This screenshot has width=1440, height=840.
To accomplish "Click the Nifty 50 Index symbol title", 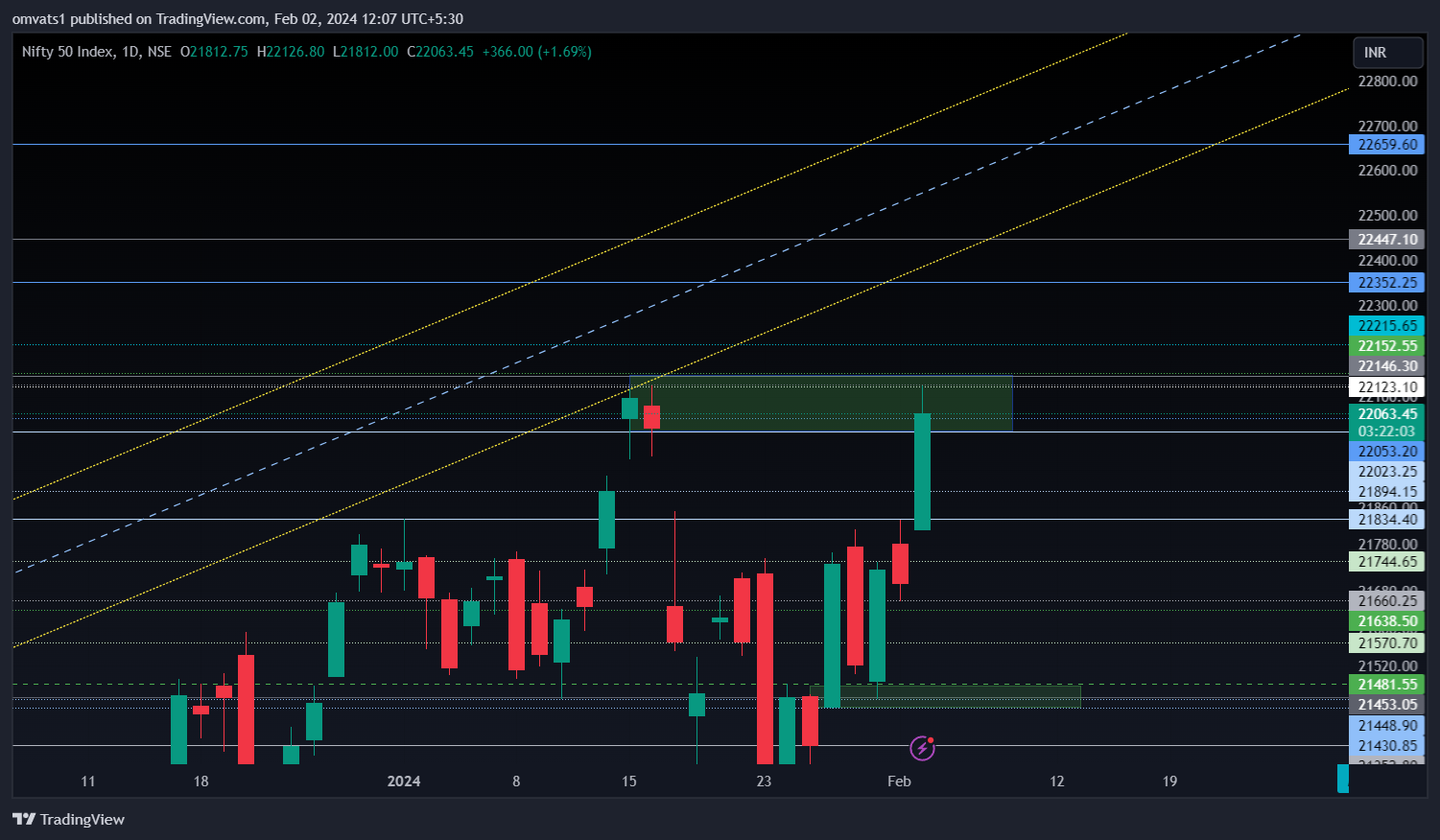I will pos(67,52).
